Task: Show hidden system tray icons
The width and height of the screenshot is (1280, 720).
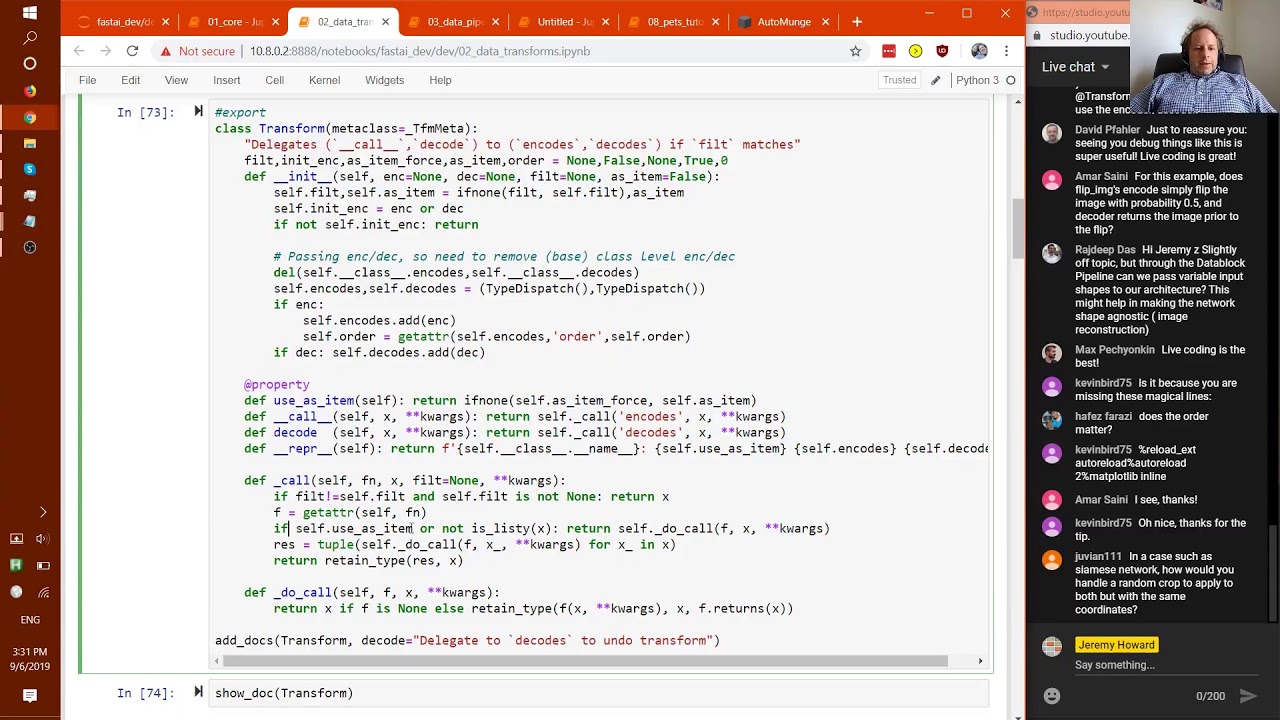Action: 43,512
